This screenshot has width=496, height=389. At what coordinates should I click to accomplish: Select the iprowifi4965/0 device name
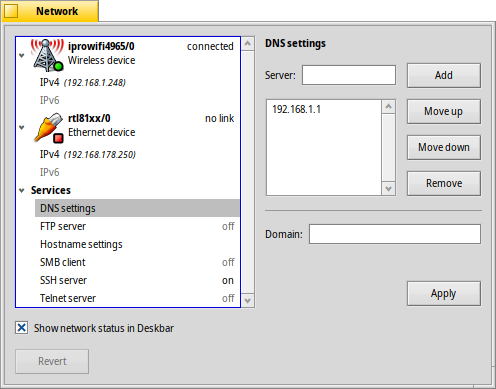pyautogui.click(x=101, y=46)
